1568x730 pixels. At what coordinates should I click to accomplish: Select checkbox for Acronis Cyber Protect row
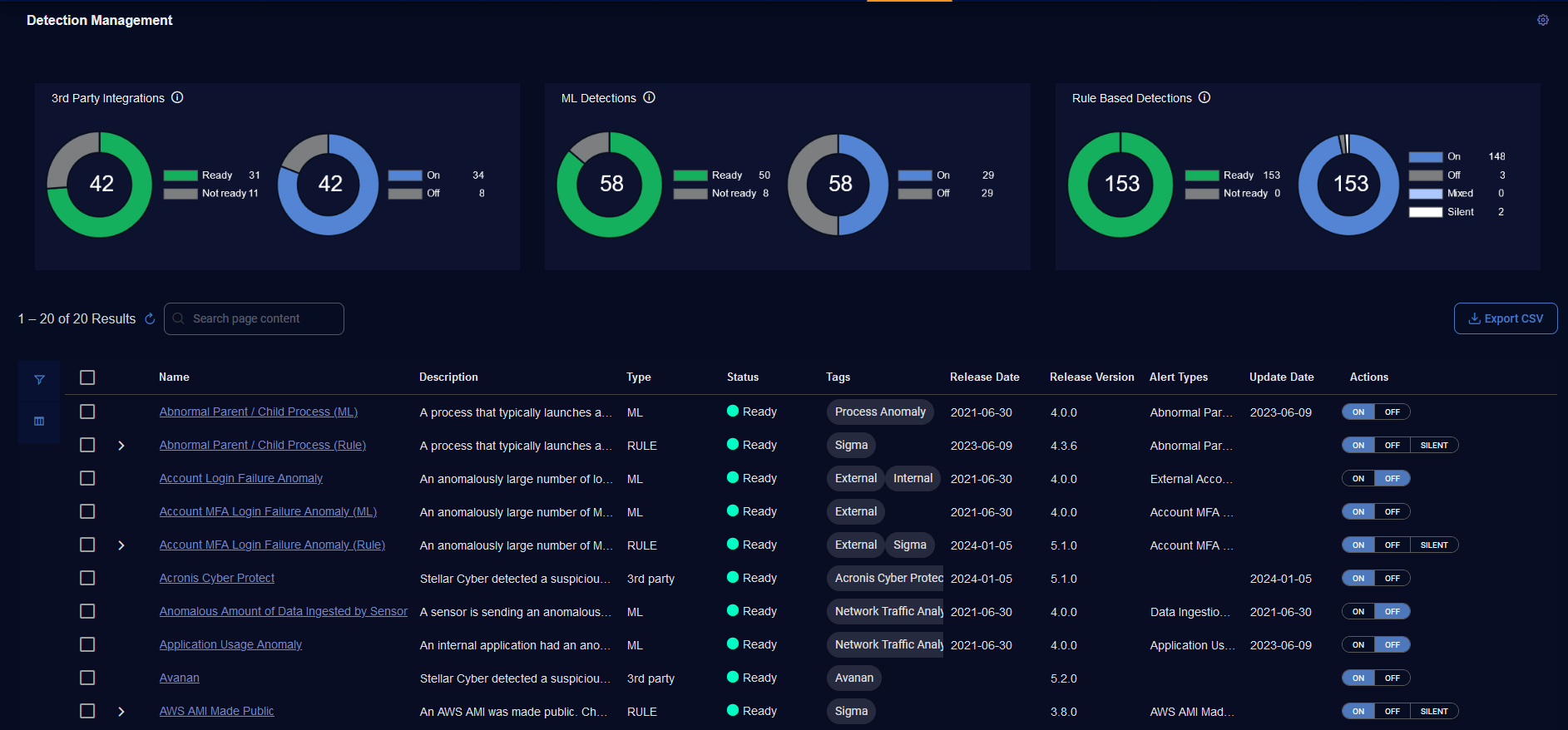(87, 578)
